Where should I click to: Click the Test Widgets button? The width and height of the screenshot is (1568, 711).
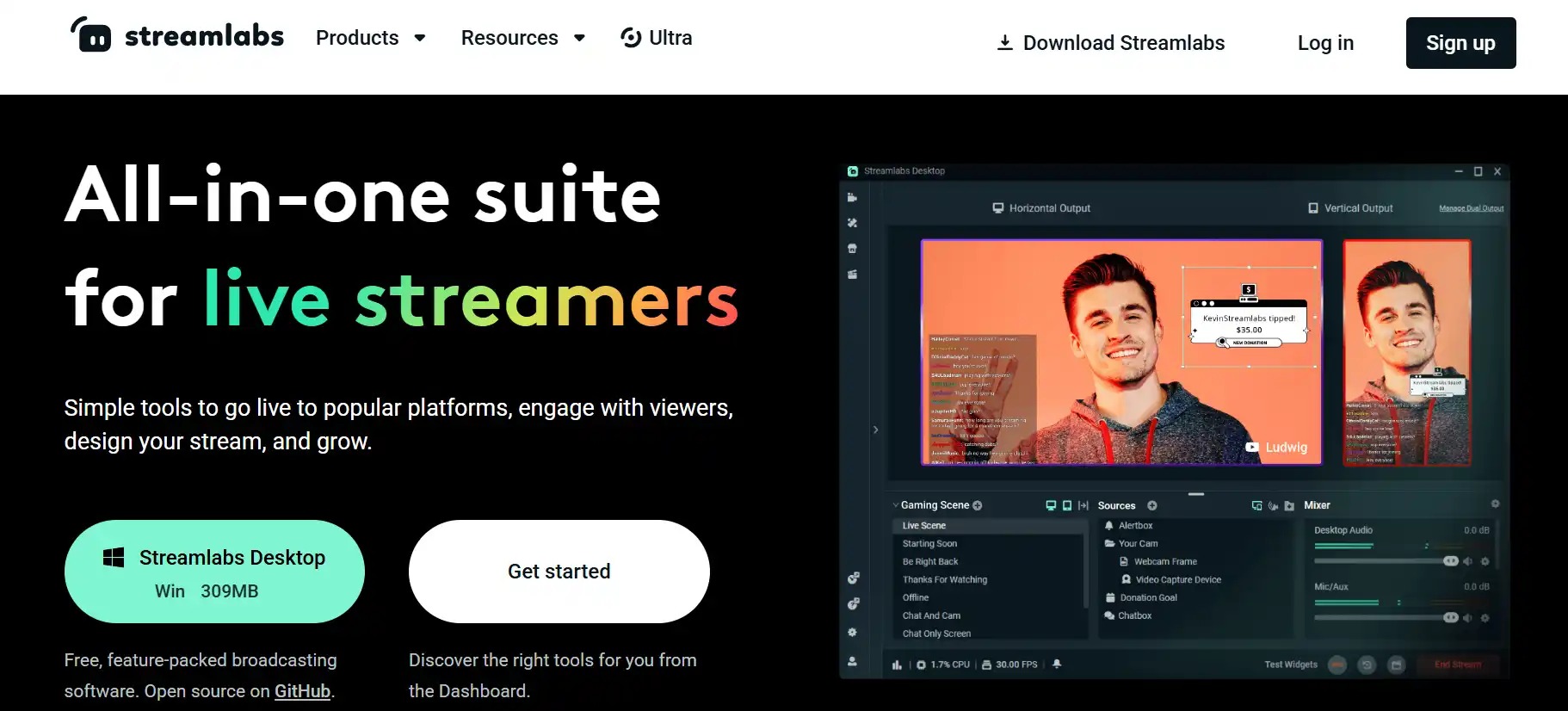click(1290, 665)
